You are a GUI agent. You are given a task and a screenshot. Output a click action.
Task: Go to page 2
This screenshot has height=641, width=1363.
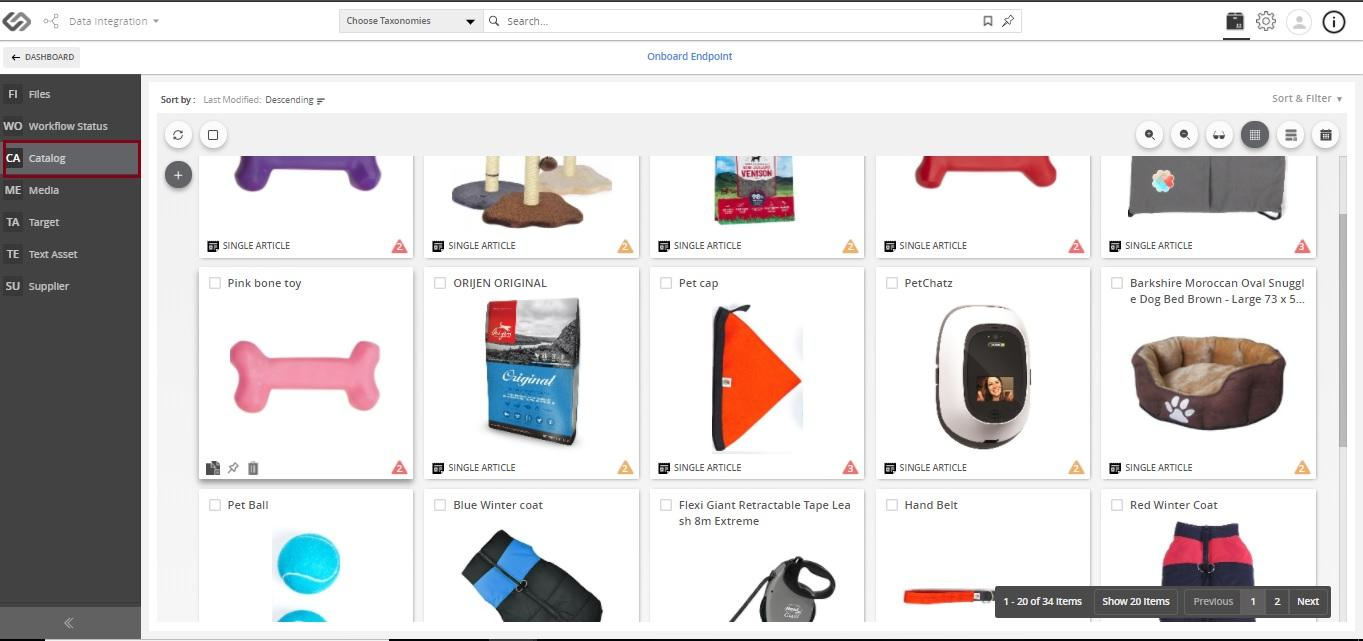[x=1277, y=601]
